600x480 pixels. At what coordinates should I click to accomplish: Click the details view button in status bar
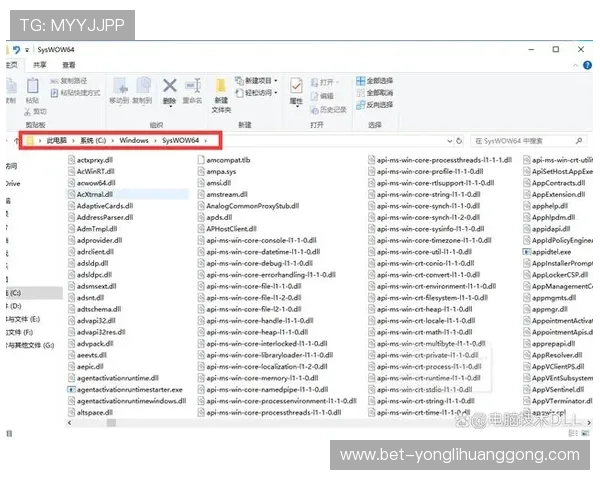tap(573, 433)
